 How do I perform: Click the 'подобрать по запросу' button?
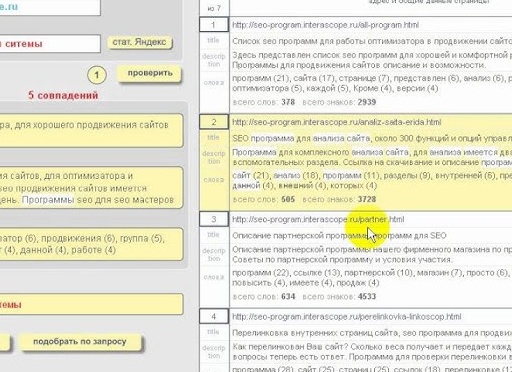(80, 342)
